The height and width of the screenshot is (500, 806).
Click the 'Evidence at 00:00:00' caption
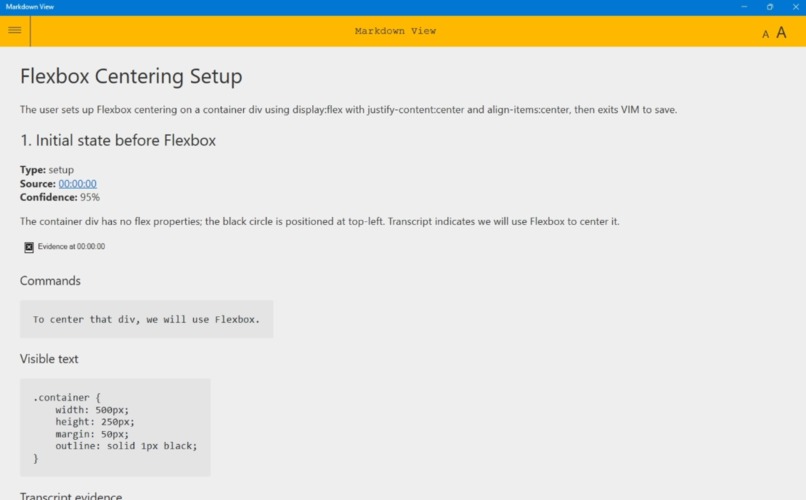pos(71,247)
